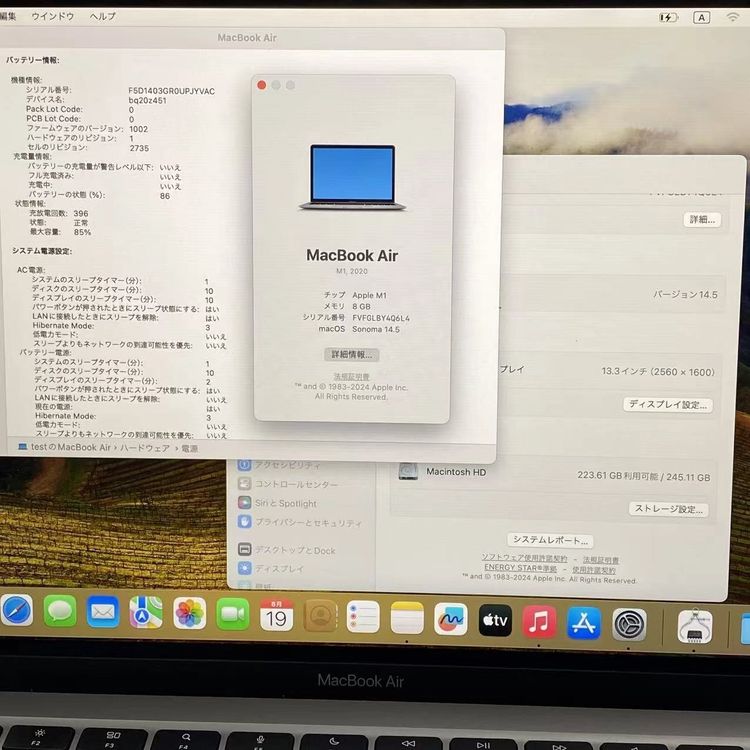Open ソフトウェア使用許諾契約 link

524,558
